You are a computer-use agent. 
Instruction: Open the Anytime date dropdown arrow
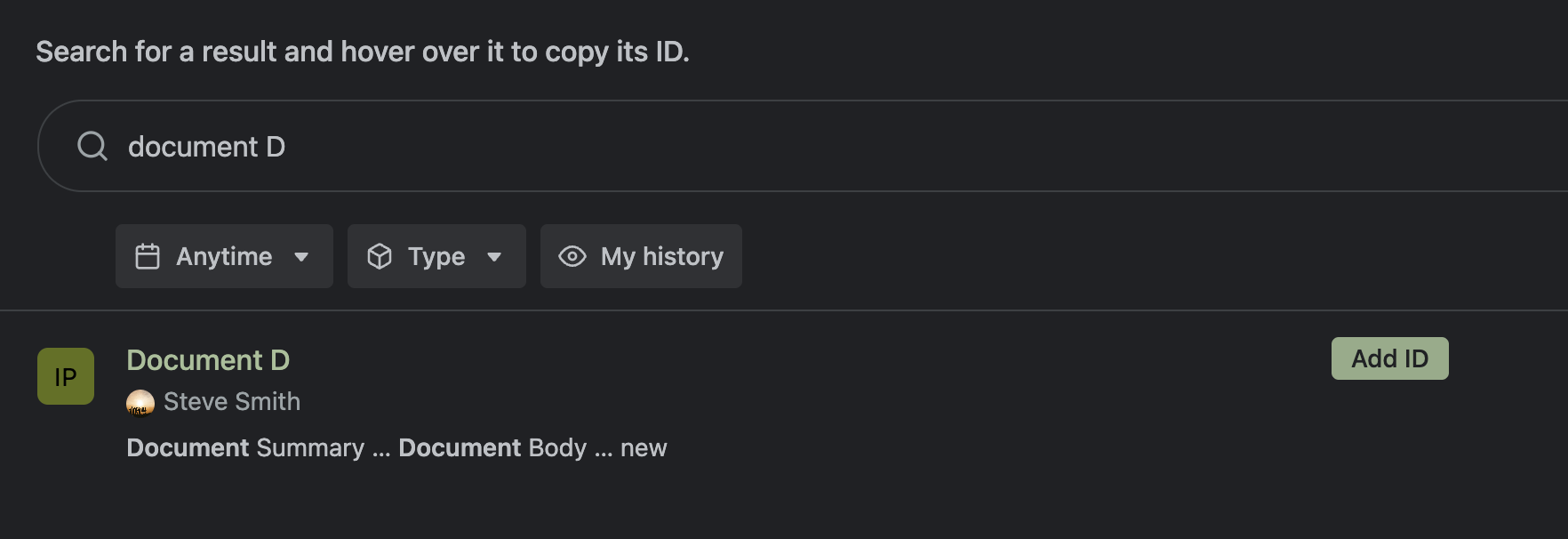tap(301, 257)
